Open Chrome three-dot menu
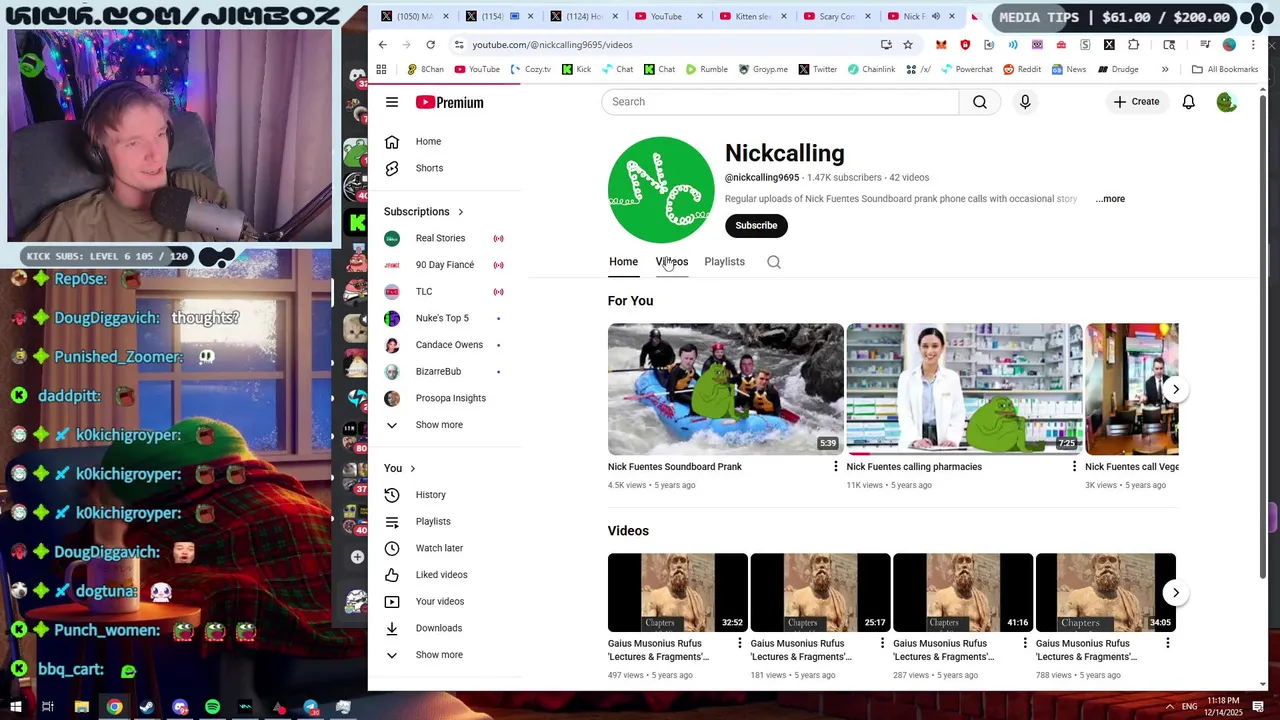The height and width of the screenshot is (720, 1280). point(1253,45)
